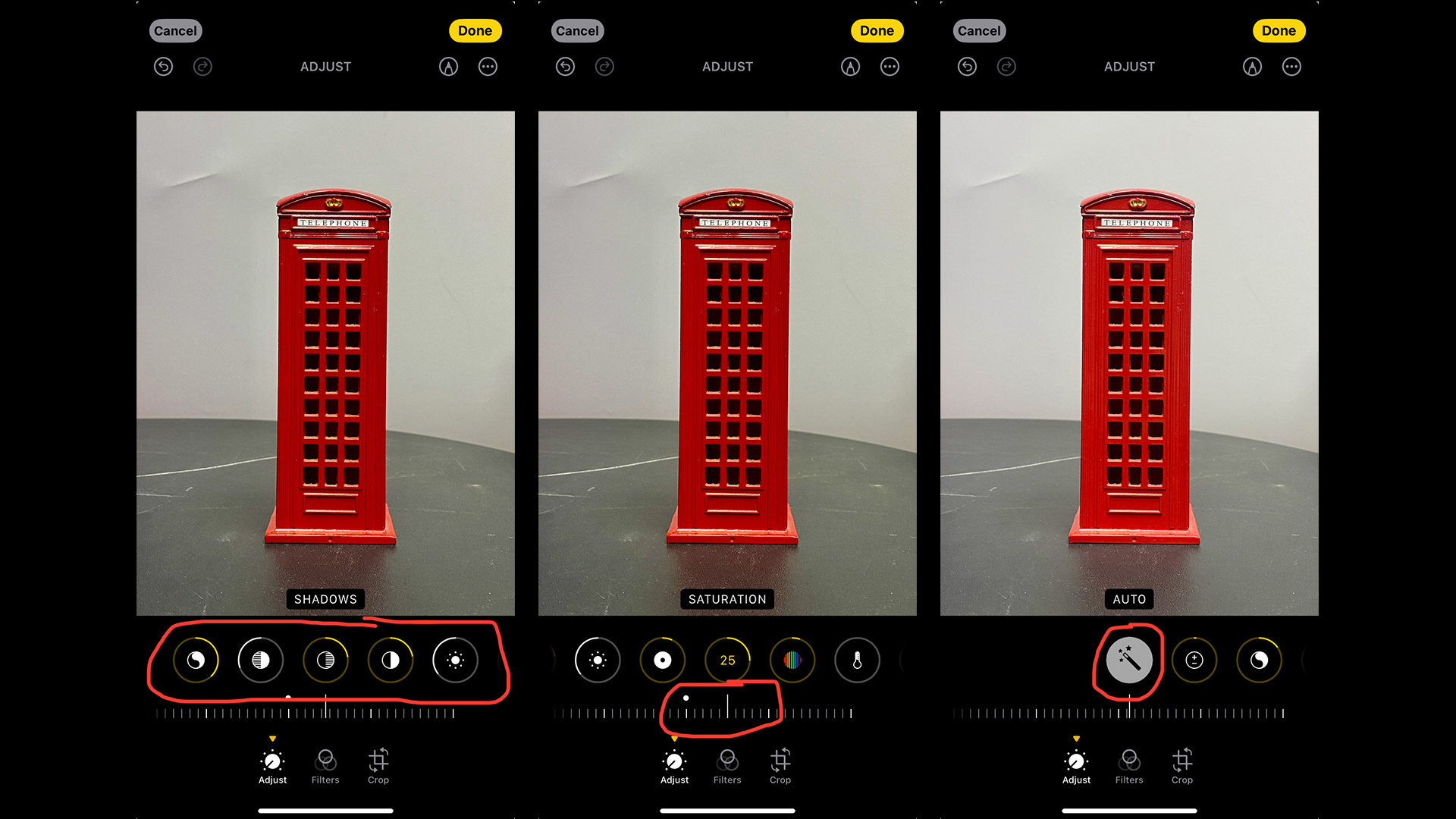Toggle the Undo button in left panel
Viewport: 1456px width, 819px height.
(x=163, y=66)
